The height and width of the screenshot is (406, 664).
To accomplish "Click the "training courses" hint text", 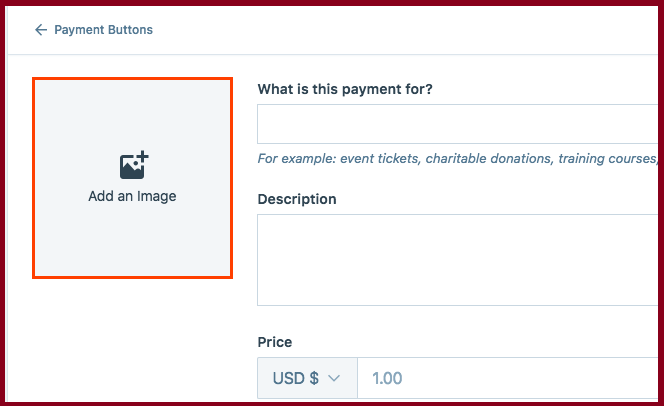I will pos(608,158).
